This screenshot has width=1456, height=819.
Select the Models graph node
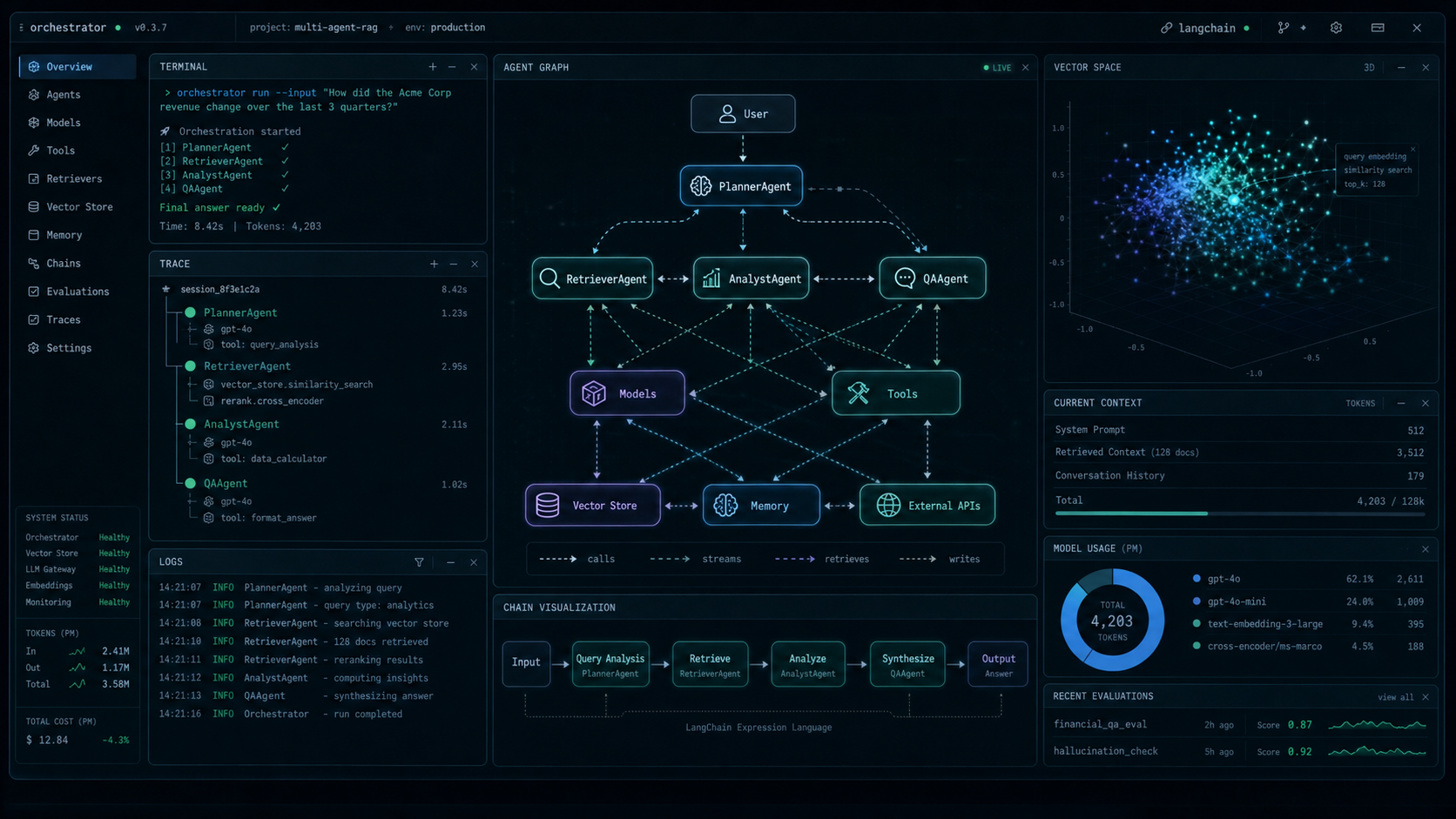pyautogui.click(x=627, y=393)
